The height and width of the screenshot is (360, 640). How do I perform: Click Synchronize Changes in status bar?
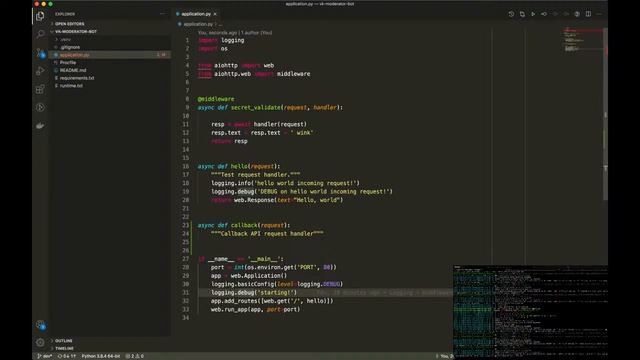[67, 356]
